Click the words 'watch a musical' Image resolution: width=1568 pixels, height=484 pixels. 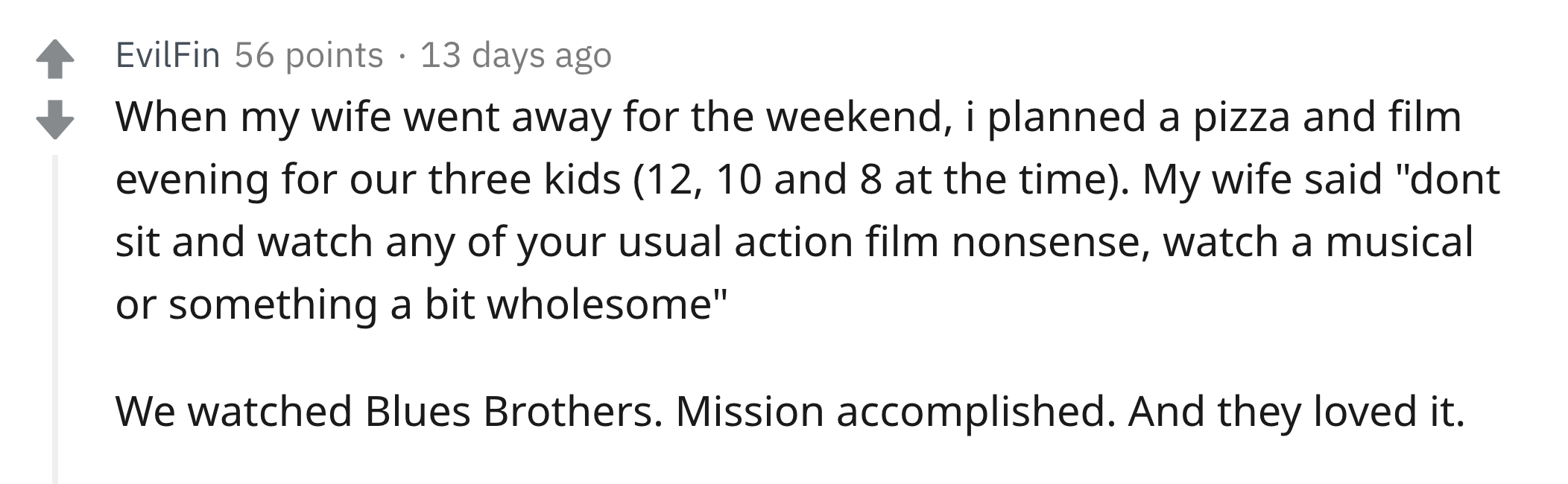1318,242
